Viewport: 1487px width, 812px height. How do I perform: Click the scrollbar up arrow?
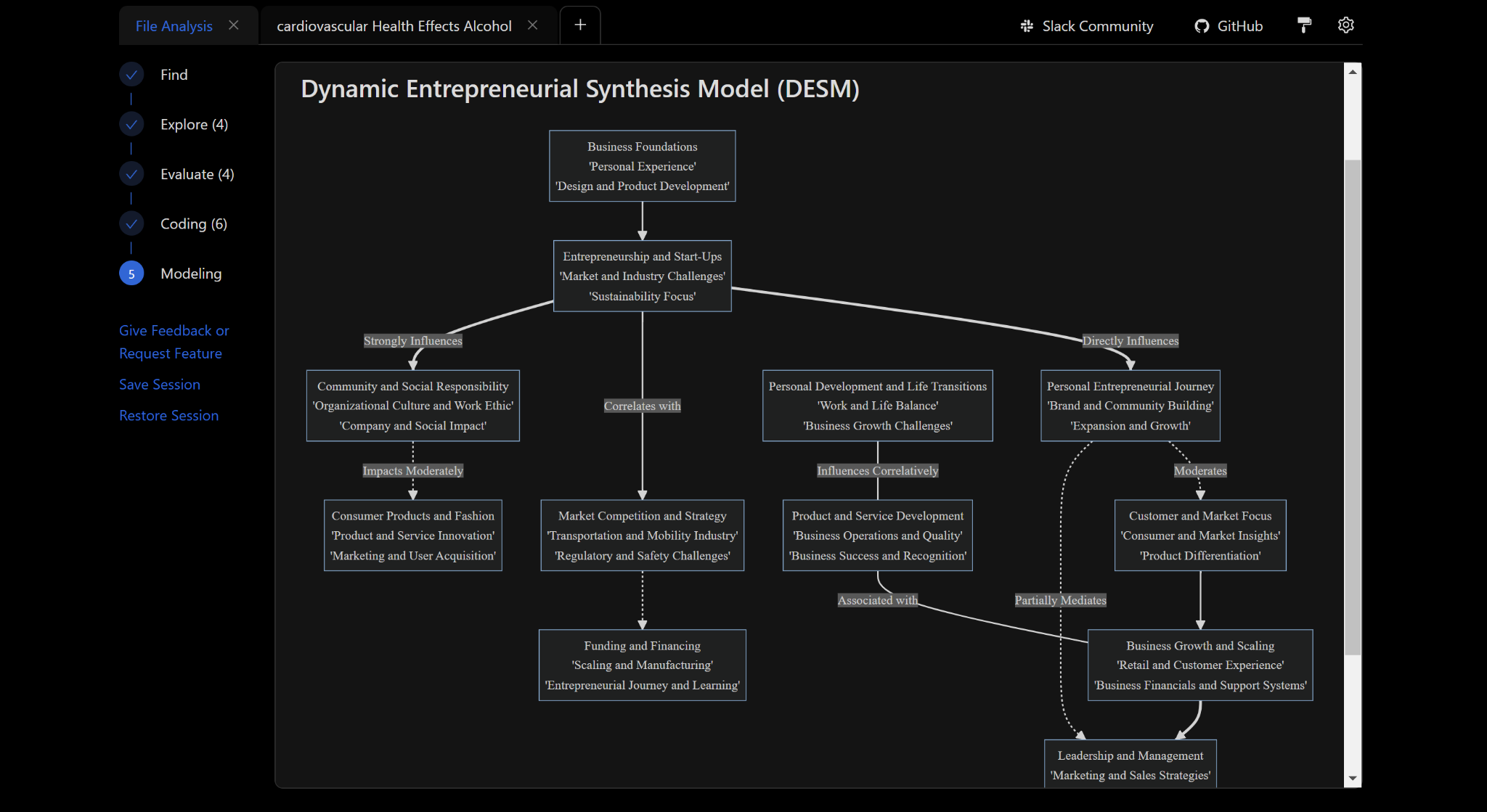point(1352,71)
